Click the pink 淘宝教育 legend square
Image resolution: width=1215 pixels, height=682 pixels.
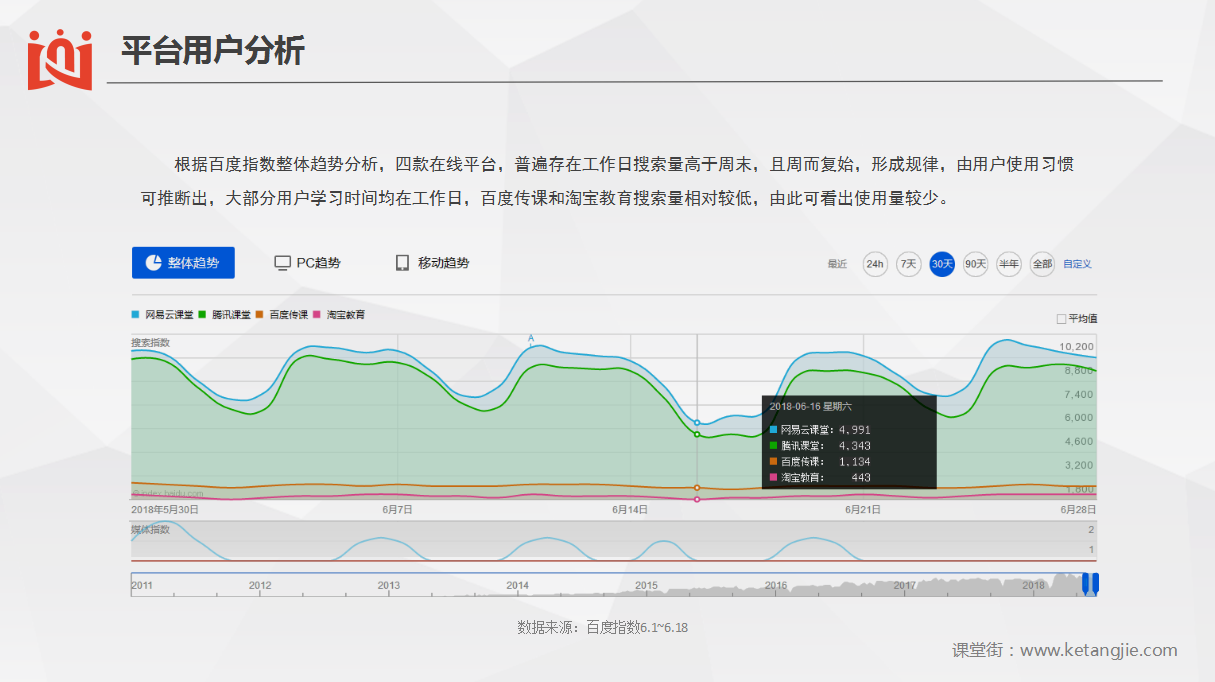317,315
